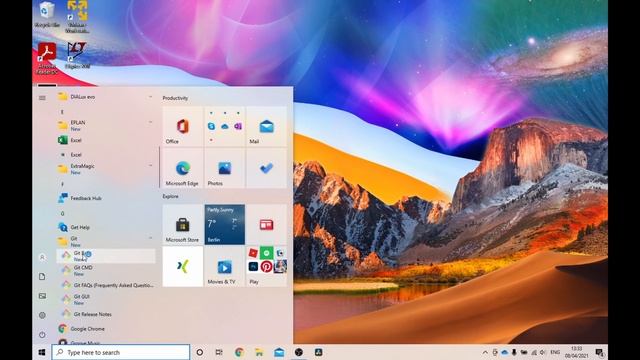Open Git FAQs (Frequently Asked Questions)
Viewport: 640px width, 360px height.
105,285
